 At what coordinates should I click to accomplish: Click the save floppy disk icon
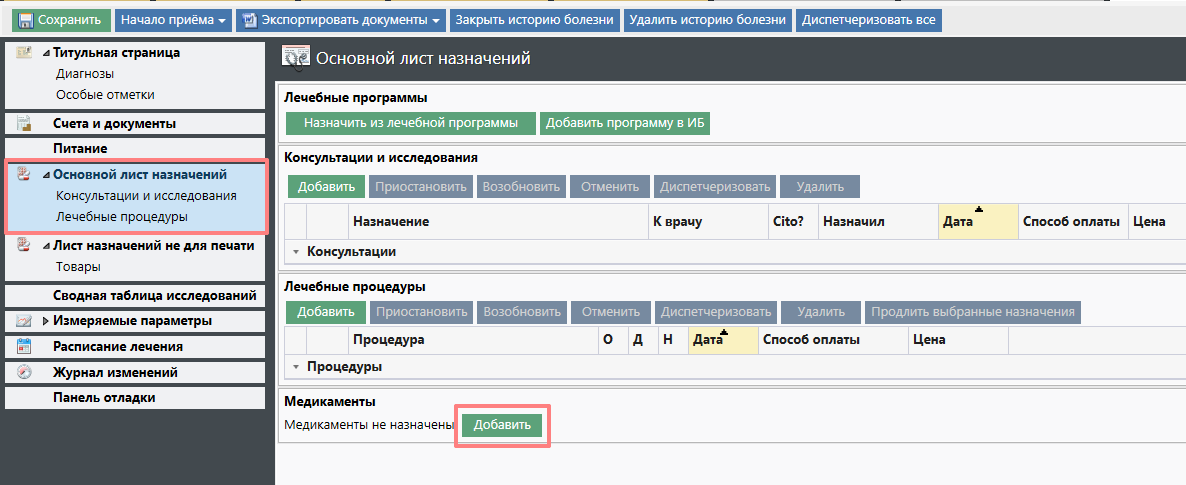click(x=25, y=20)
